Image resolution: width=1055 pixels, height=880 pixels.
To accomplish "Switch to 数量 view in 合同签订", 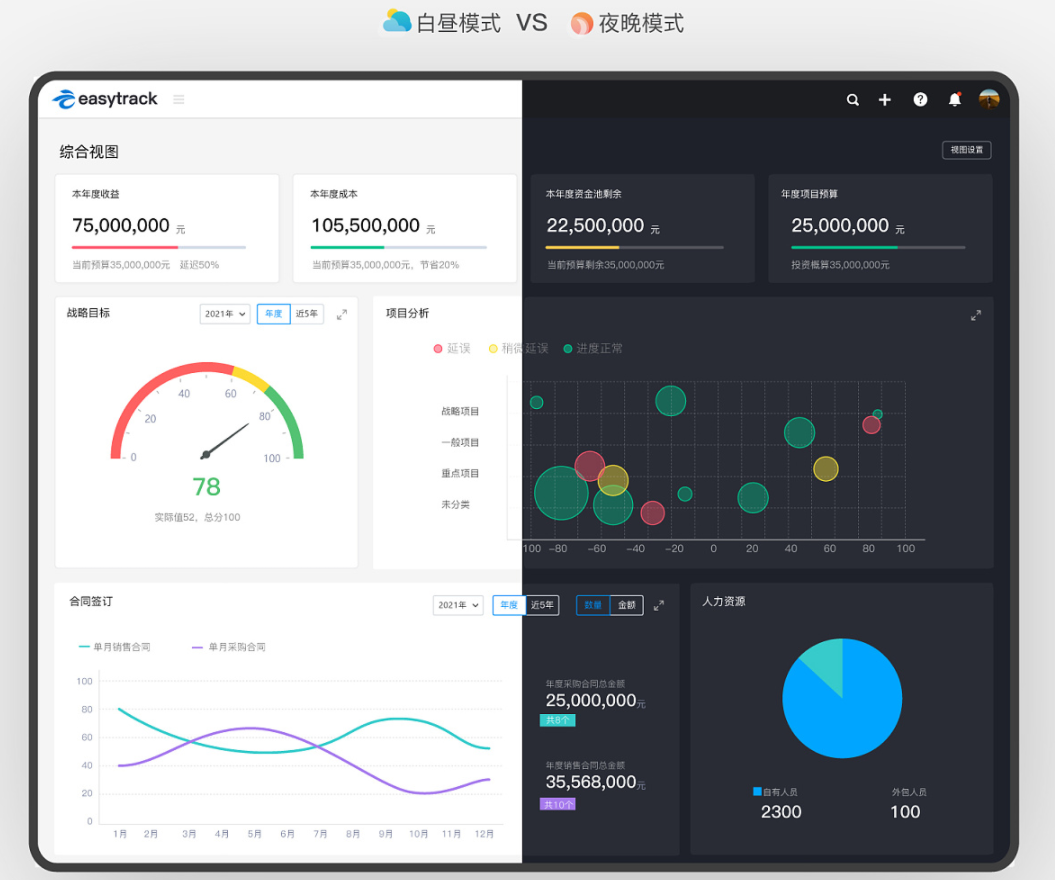I will click(593, 605).
